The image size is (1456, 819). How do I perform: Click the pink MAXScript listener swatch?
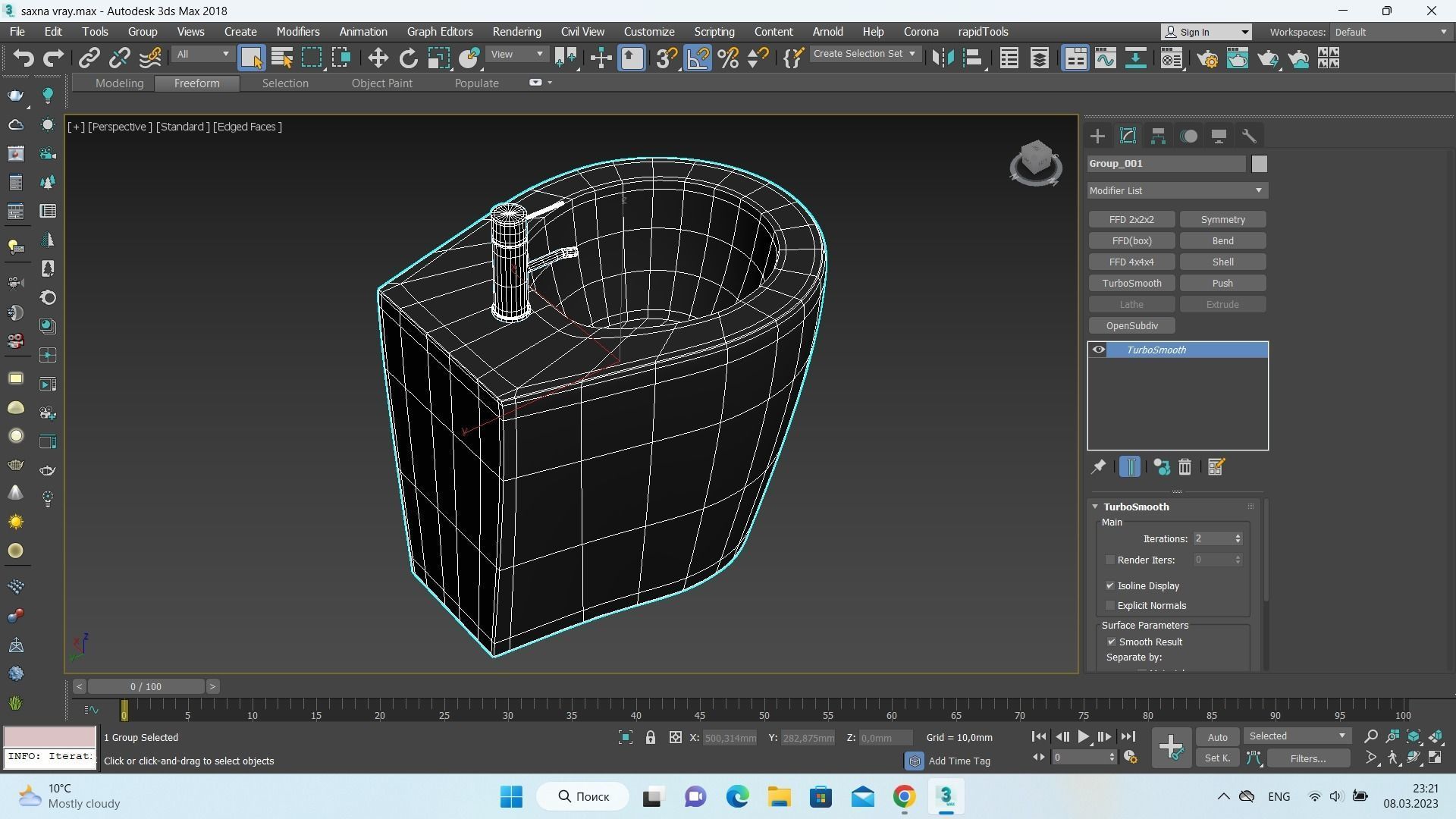[x=50, y=737]
